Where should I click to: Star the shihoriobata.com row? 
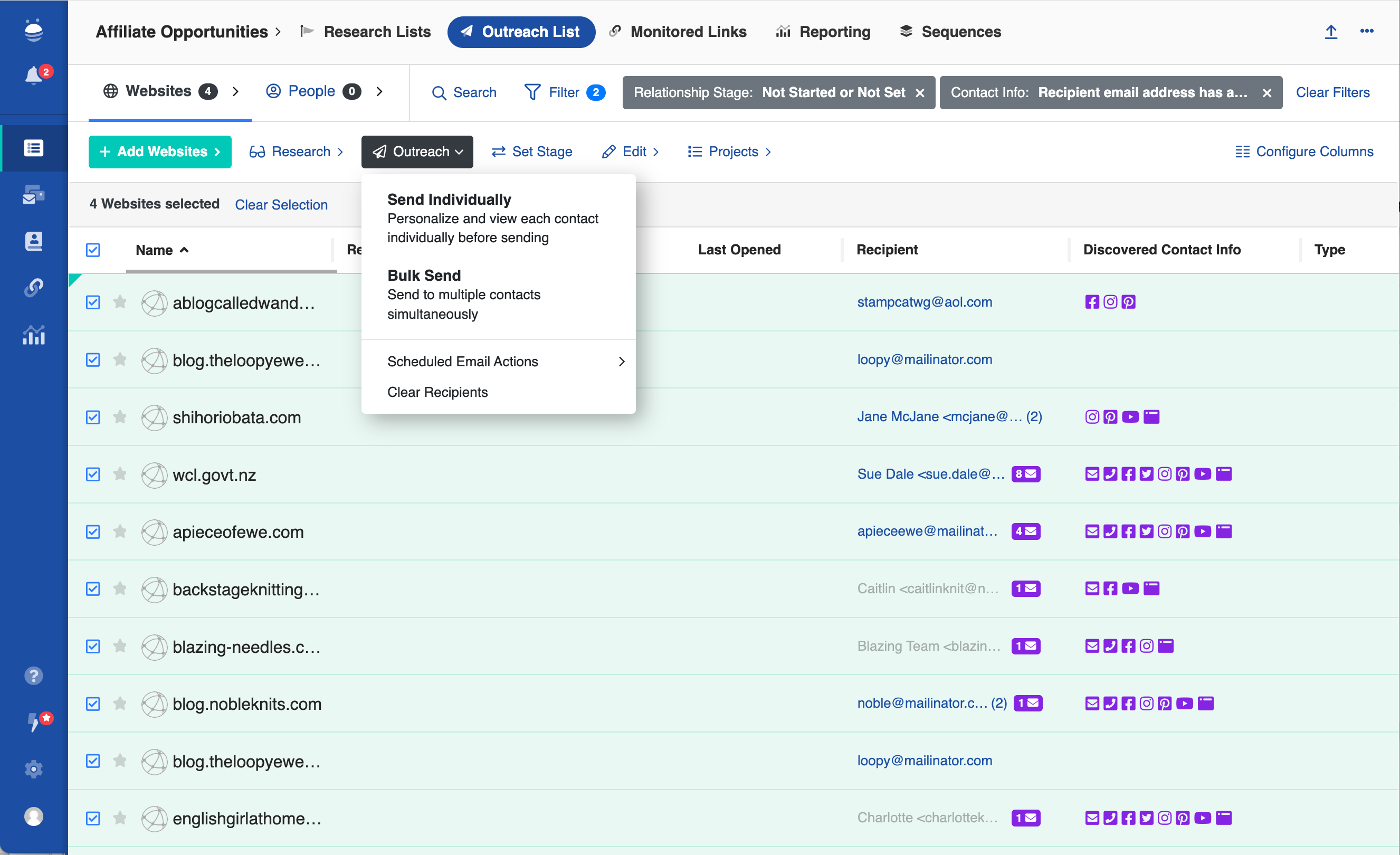[x=120, y=417]
